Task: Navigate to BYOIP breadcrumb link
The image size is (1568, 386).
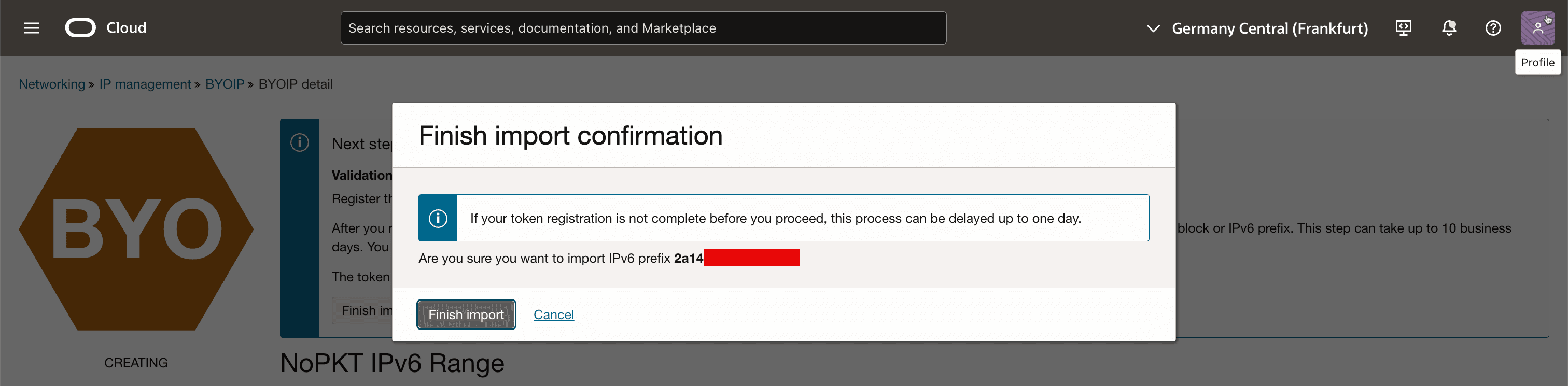Action: point(225,84)
